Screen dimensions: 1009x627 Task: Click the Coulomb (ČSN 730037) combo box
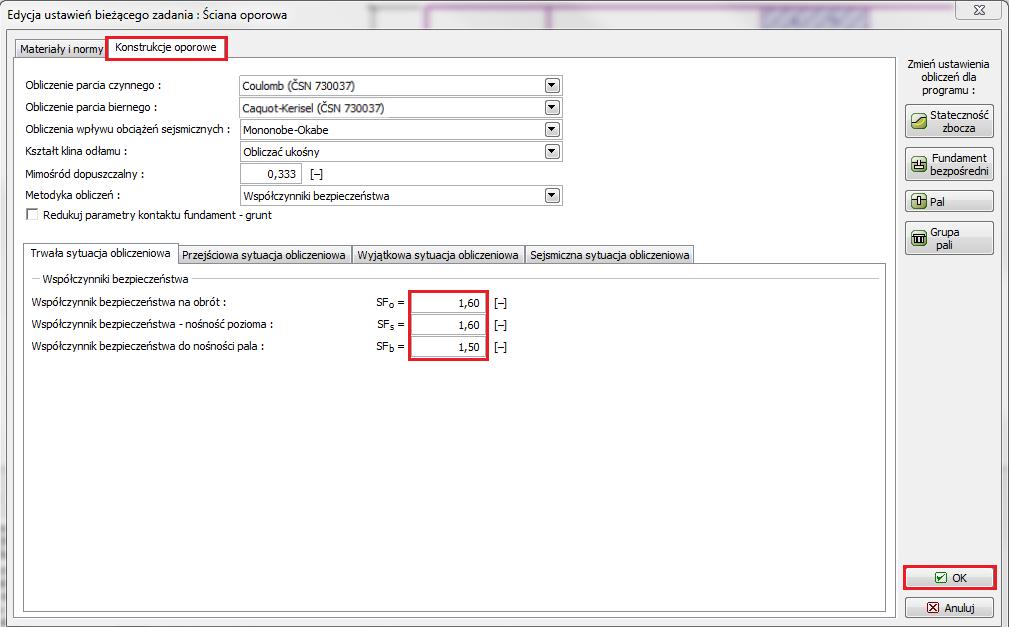[401, 86]
